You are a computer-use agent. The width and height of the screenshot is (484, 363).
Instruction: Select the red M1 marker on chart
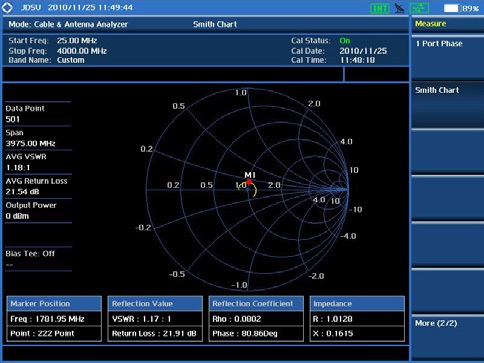coord(249,182)
